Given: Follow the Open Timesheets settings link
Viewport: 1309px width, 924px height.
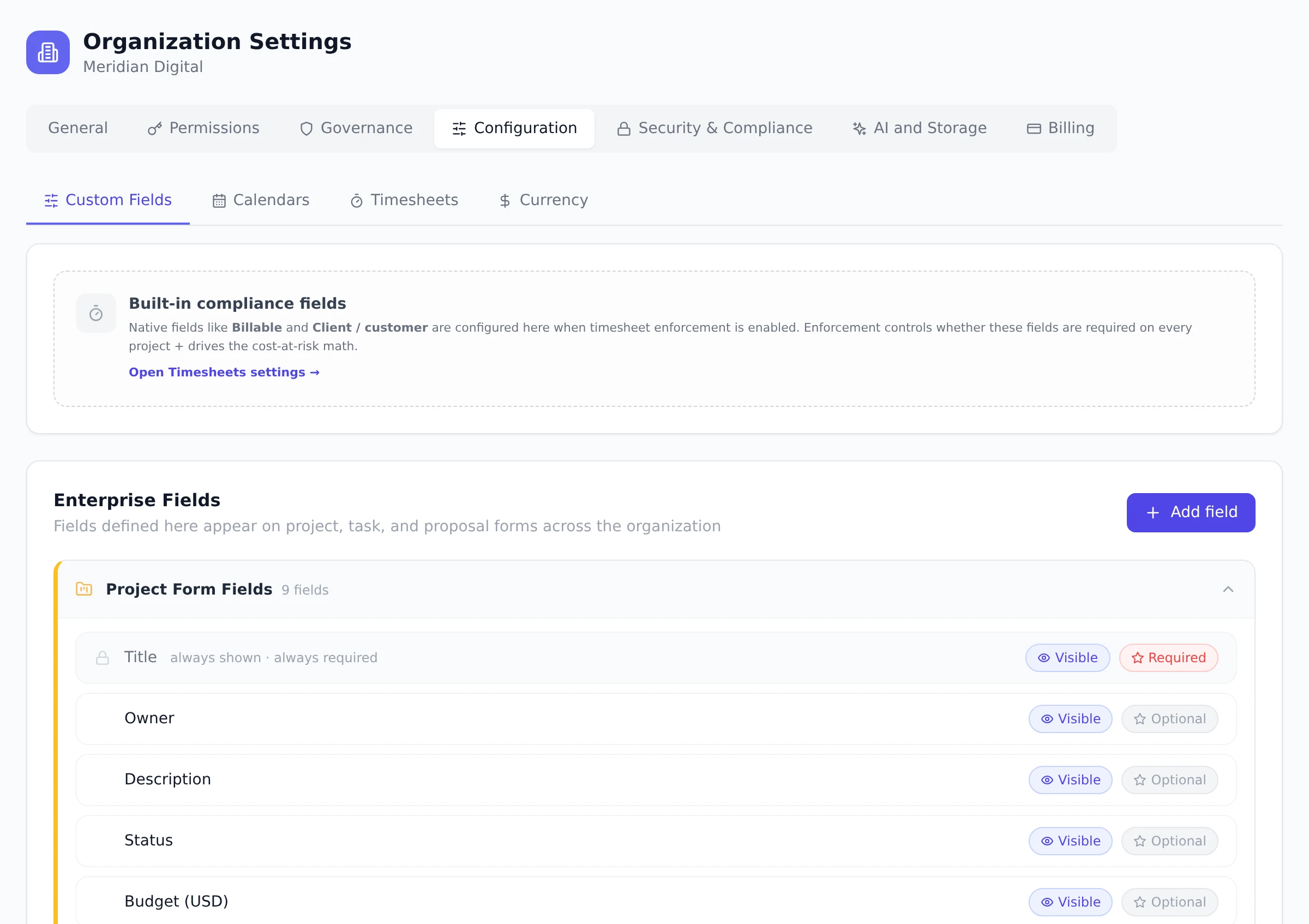Looking at the screenshot, I should (x=224, y=372).
